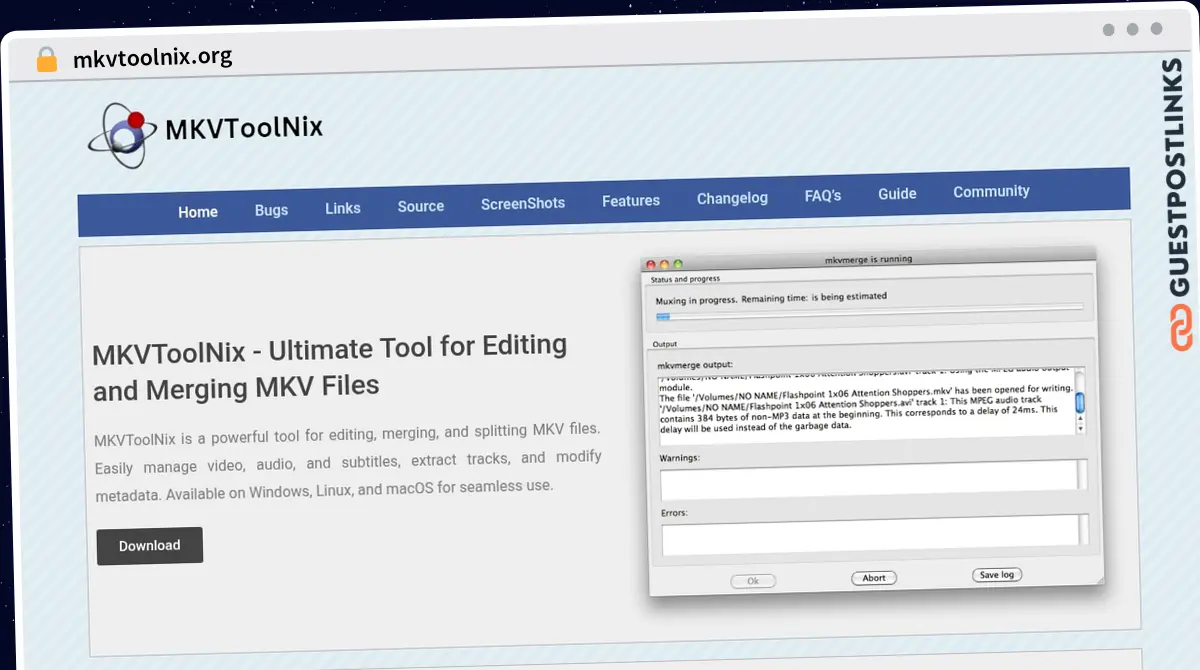This screenshot has height=670, width=1200.
Task: Click inside the Warnings text box
Action: click(x=866, y=478)
